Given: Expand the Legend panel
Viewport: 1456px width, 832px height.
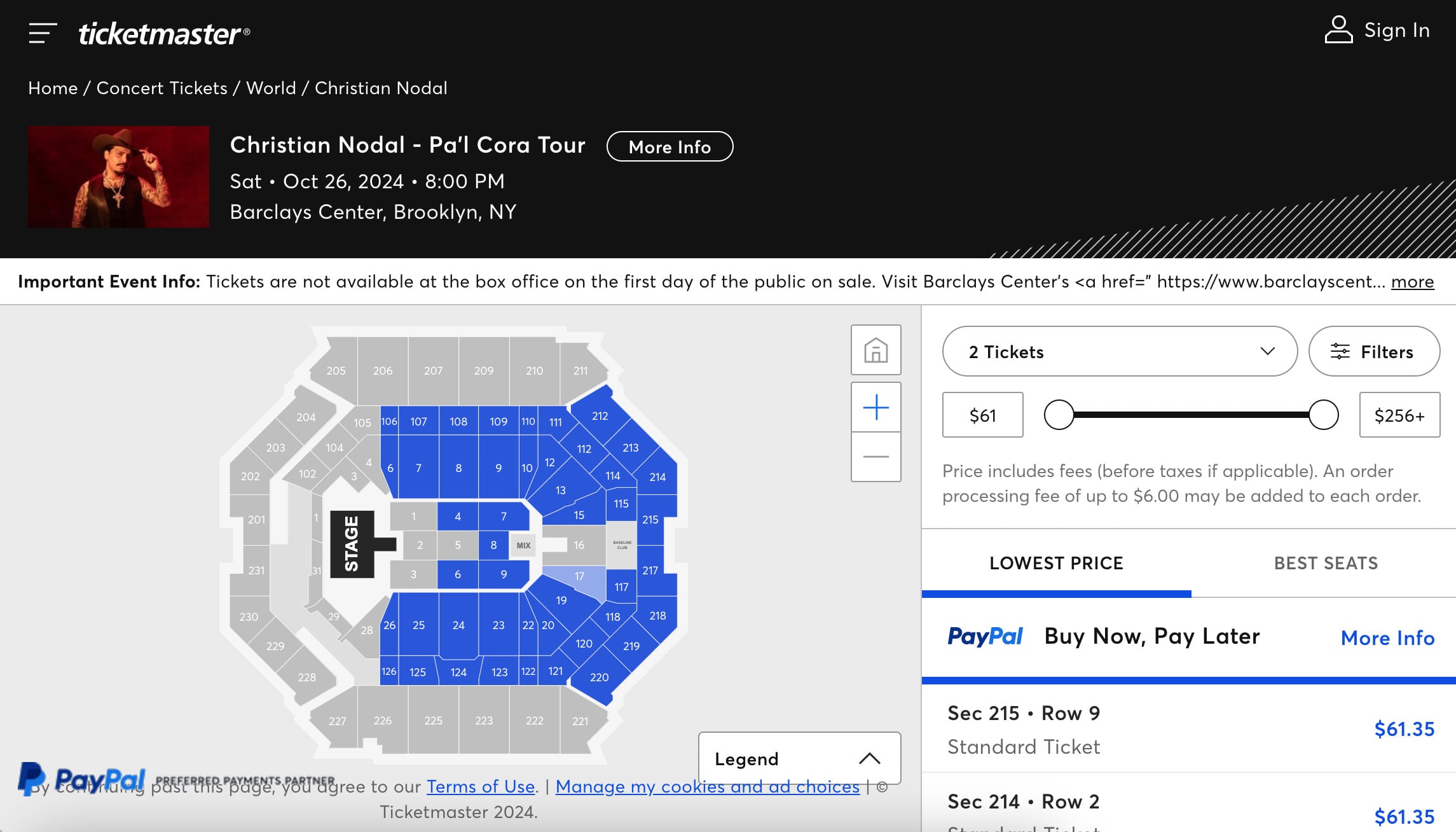Looking at the screenshot, I should [x=799, y=758].
